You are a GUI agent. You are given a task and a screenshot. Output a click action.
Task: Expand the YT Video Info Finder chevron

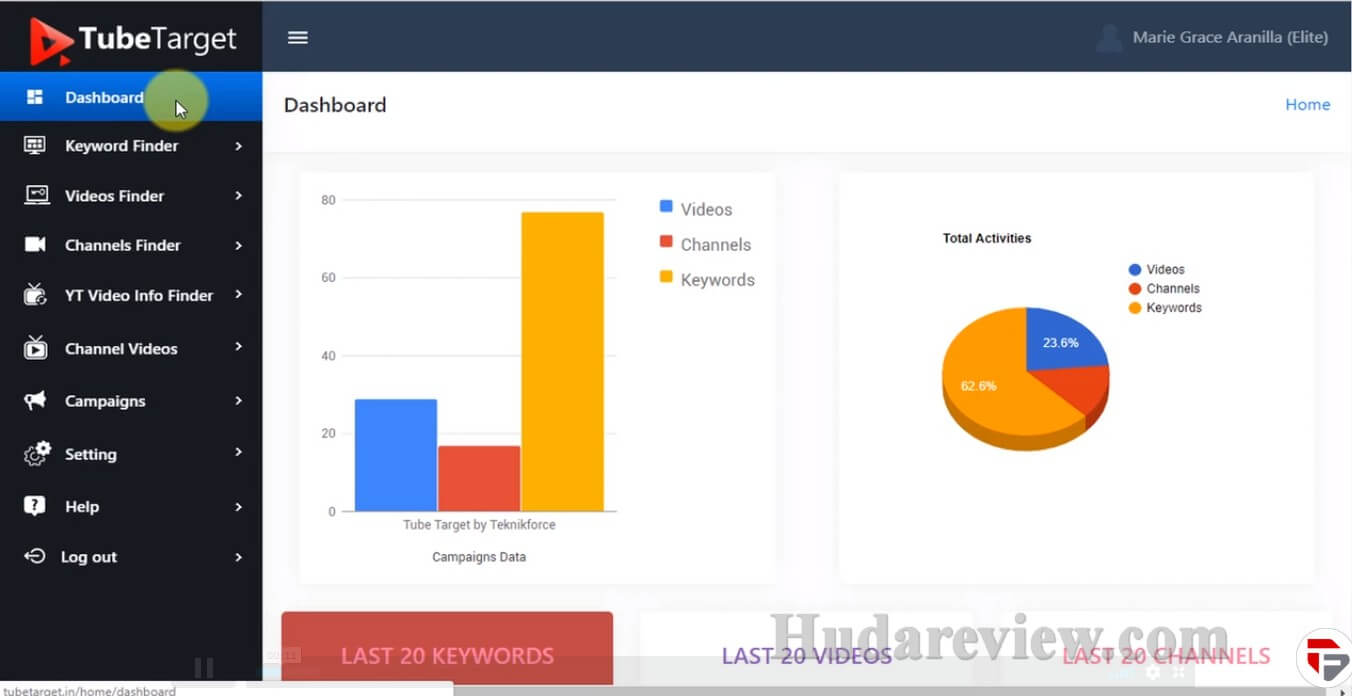pos(238,294)
